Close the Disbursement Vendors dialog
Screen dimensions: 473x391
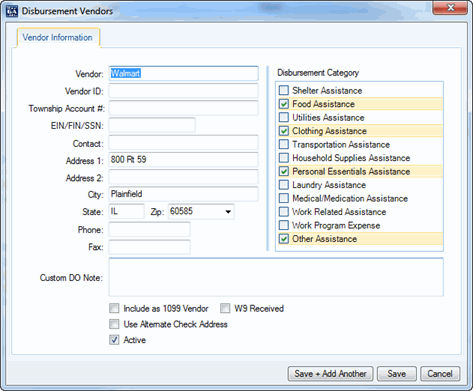click(450, 7)
